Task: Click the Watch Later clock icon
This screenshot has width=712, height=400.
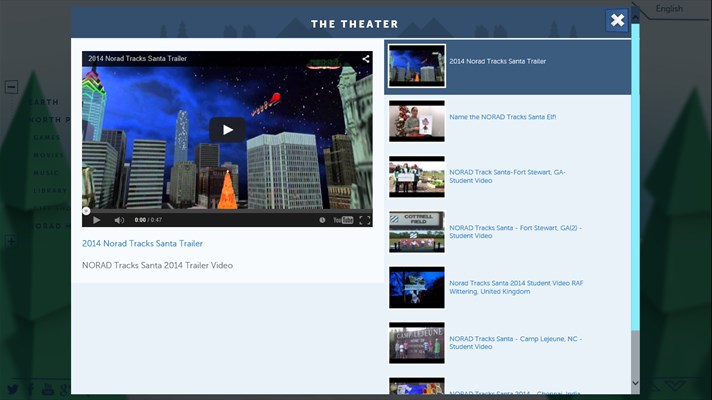Action: (x=322, y=220)
